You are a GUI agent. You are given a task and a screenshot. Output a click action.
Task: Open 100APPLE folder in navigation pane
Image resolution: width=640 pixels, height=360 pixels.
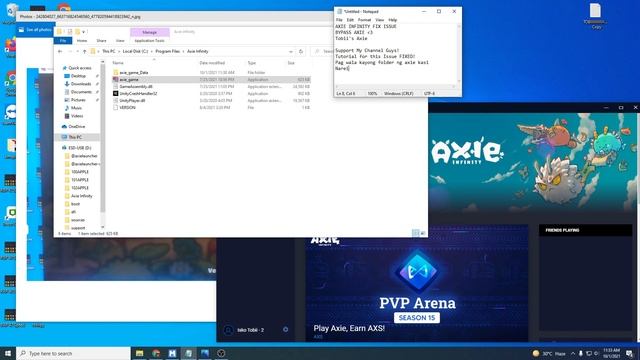click(80, 172)
